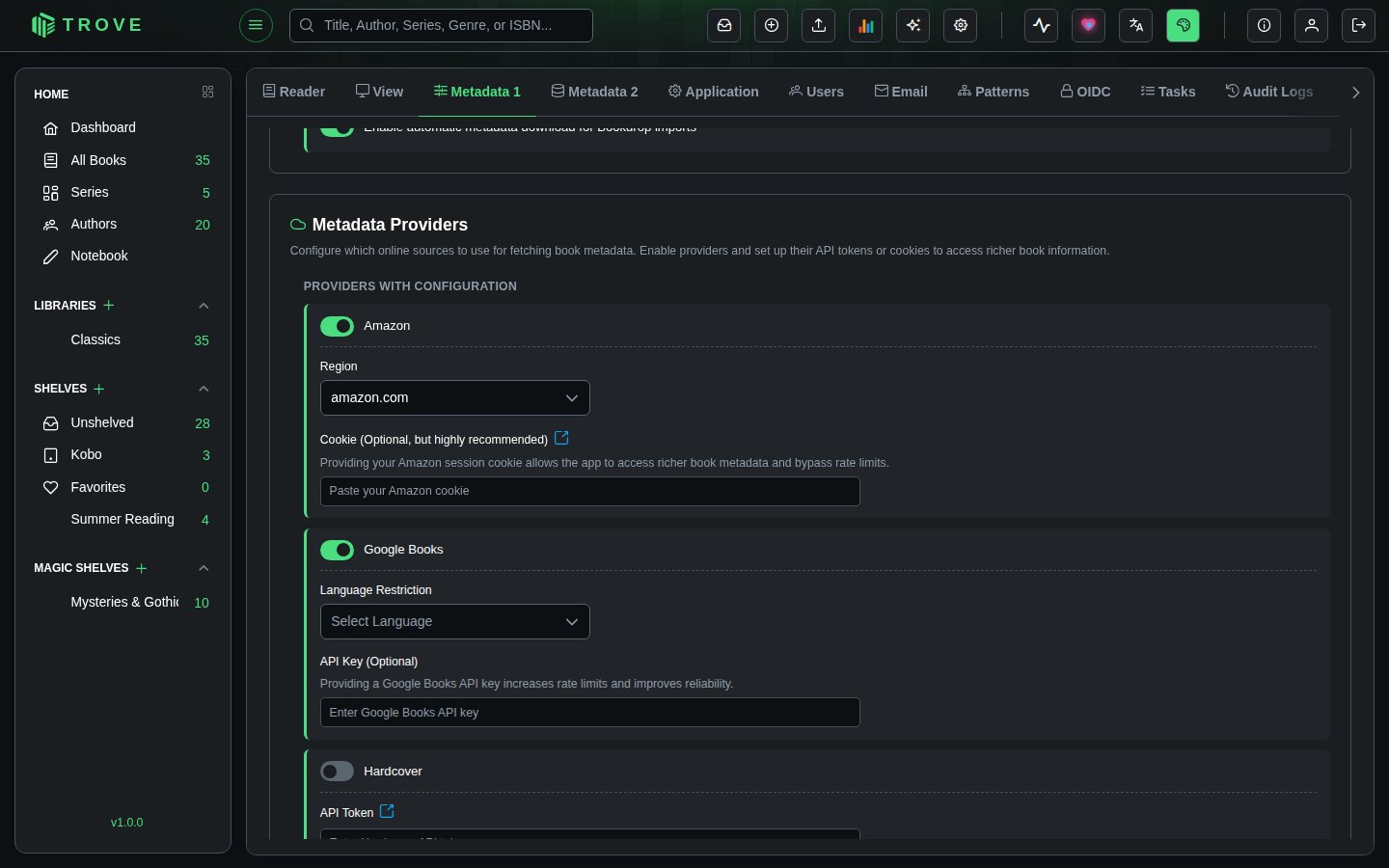Screen dimensions: 1389x868
Task: Open All Books in the sidebar
Action: pyautogui.click(x=123, y=160)
